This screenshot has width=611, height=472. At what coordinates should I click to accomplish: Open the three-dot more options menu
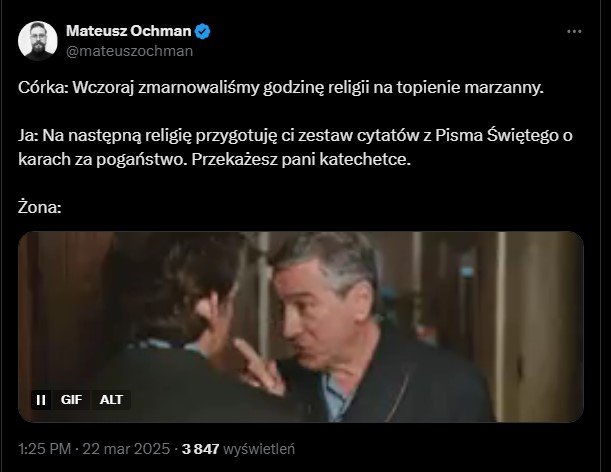[x=574, y=31]
